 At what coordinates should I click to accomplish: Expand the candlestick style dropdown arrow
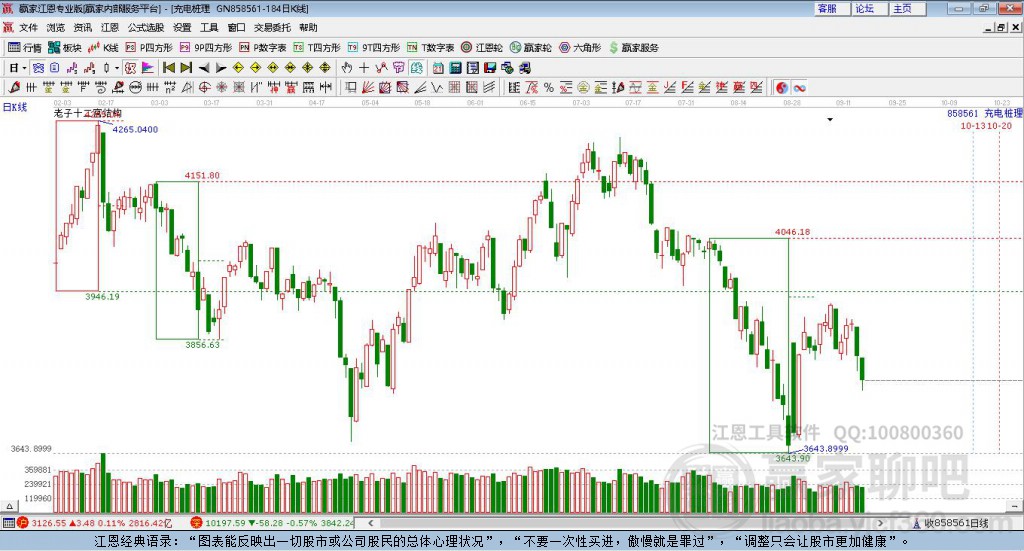tap(117, 68)
